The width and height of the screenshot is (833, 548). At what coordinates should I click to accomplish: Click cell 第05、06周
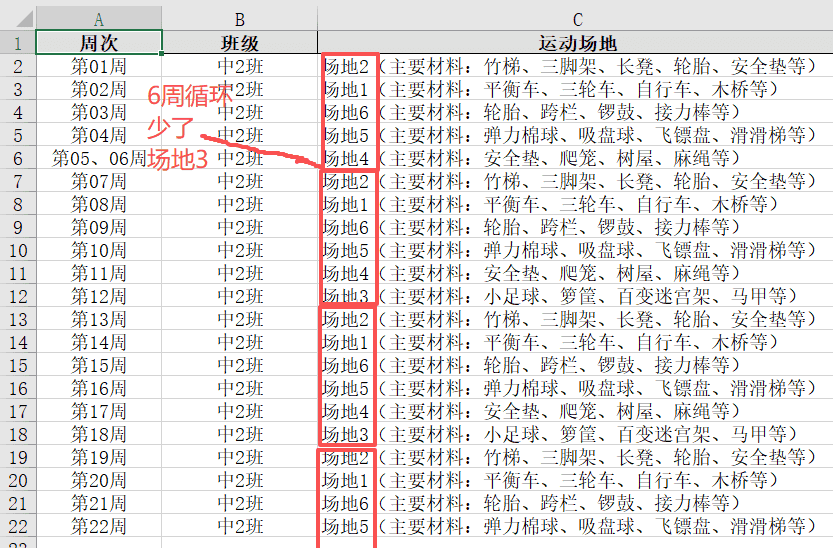coord(99,158)
